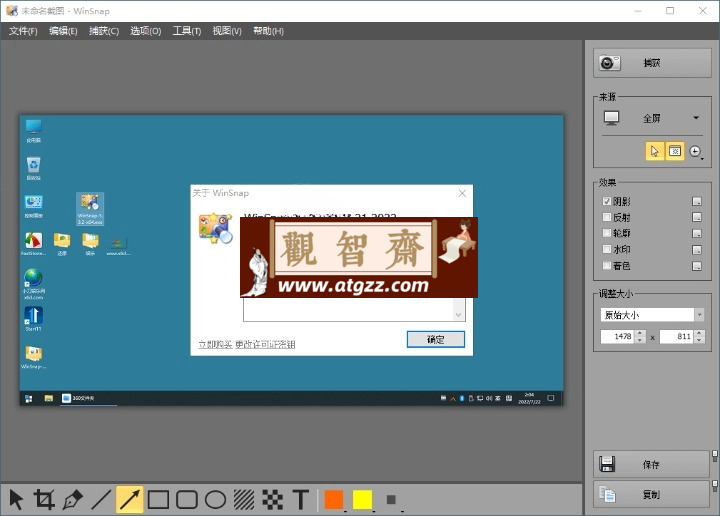
Task: Enable the 轮廓 outline checkbox
Action: point(607,233)
